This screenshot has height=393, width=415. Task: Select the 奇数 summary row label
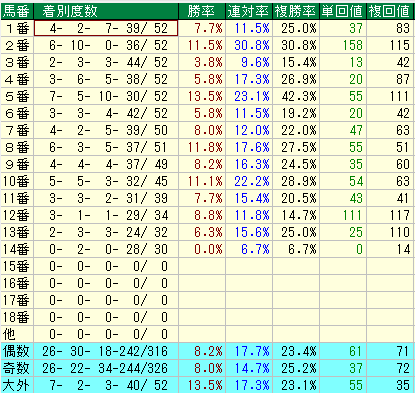click(x=17, y=368)
